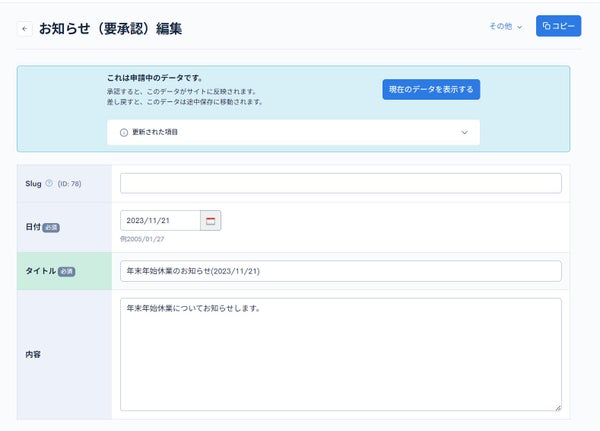Focus the Slug input field
600x431 pixels.
(341, 183)
